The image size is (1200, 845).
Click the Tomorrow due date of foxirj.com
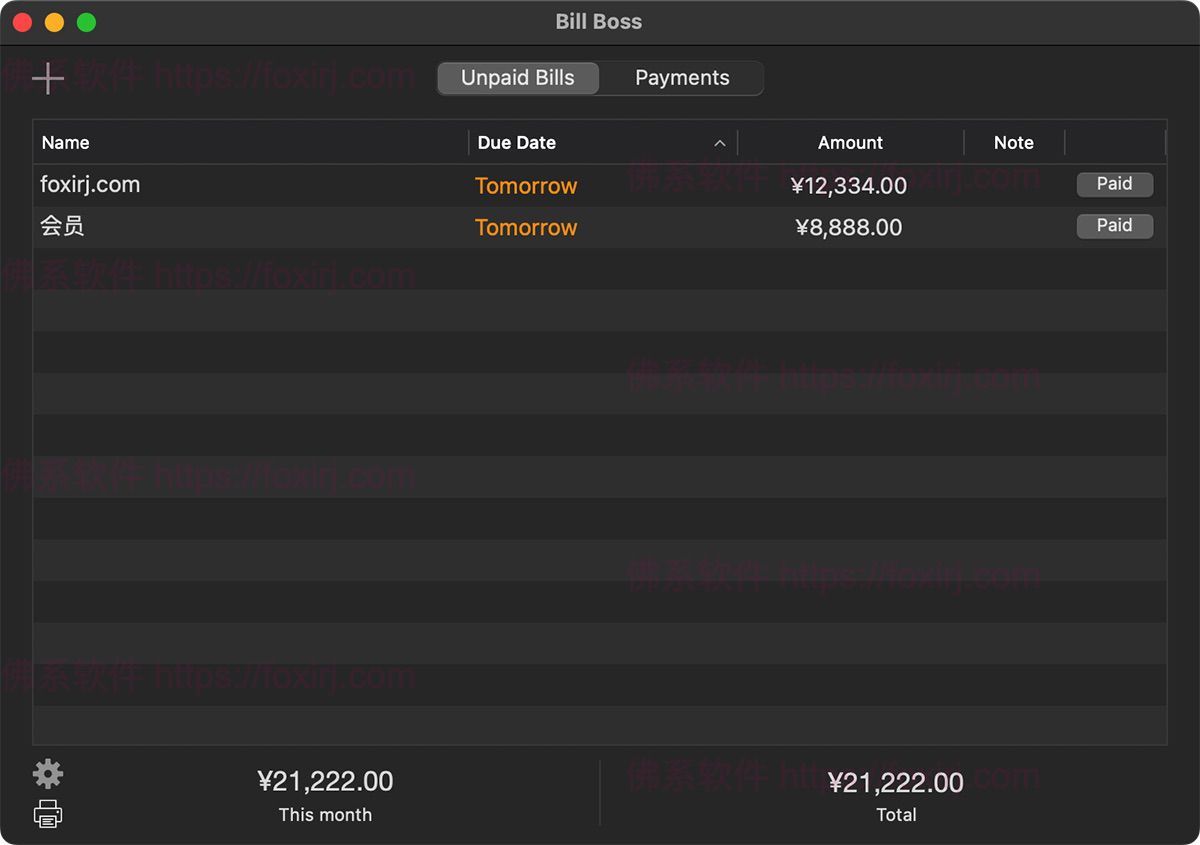coord(526,186)
